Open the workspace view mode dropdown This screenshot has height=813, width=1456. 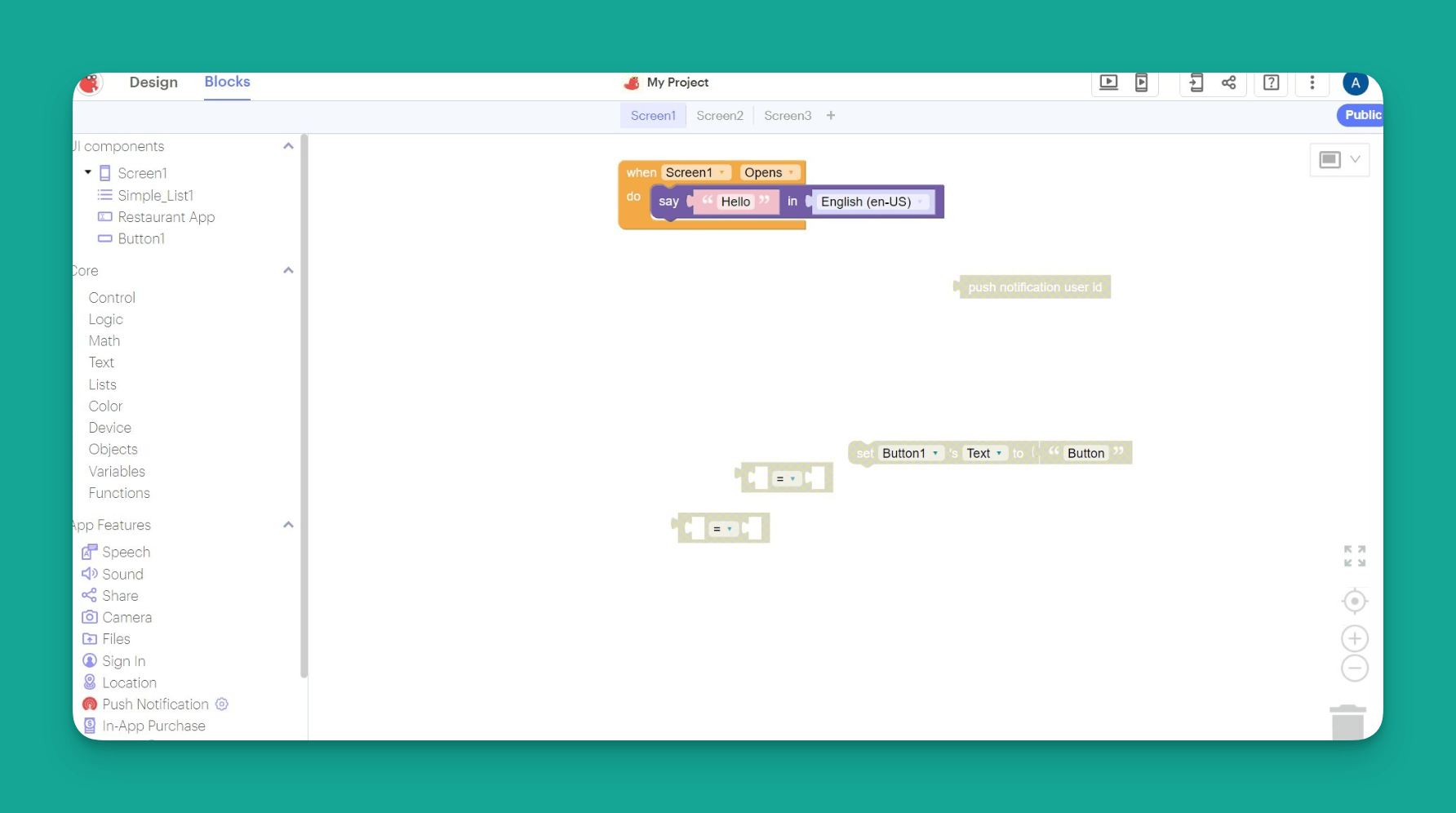1339,159
